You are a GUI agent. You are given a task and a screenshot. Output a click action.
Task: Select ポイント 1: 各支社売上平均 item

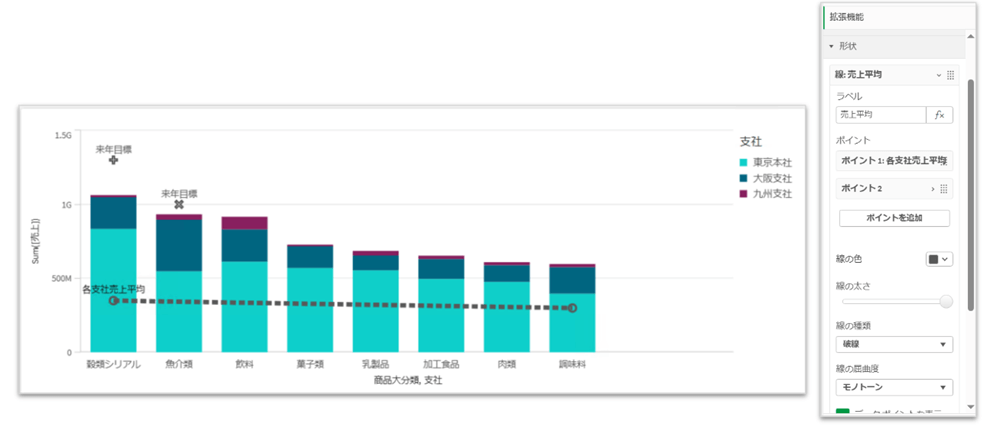click(894, 160)
